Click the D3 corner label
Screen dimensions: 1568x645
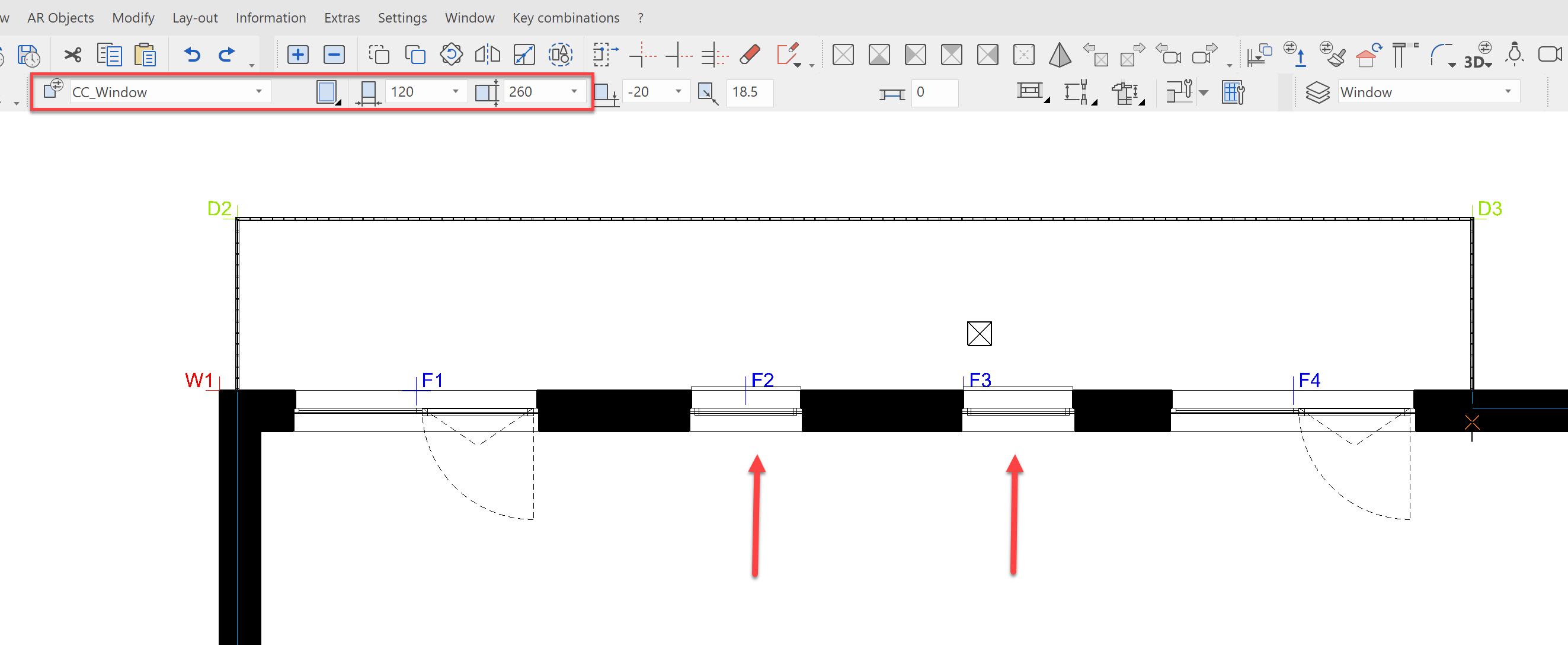pos(1489,208)
